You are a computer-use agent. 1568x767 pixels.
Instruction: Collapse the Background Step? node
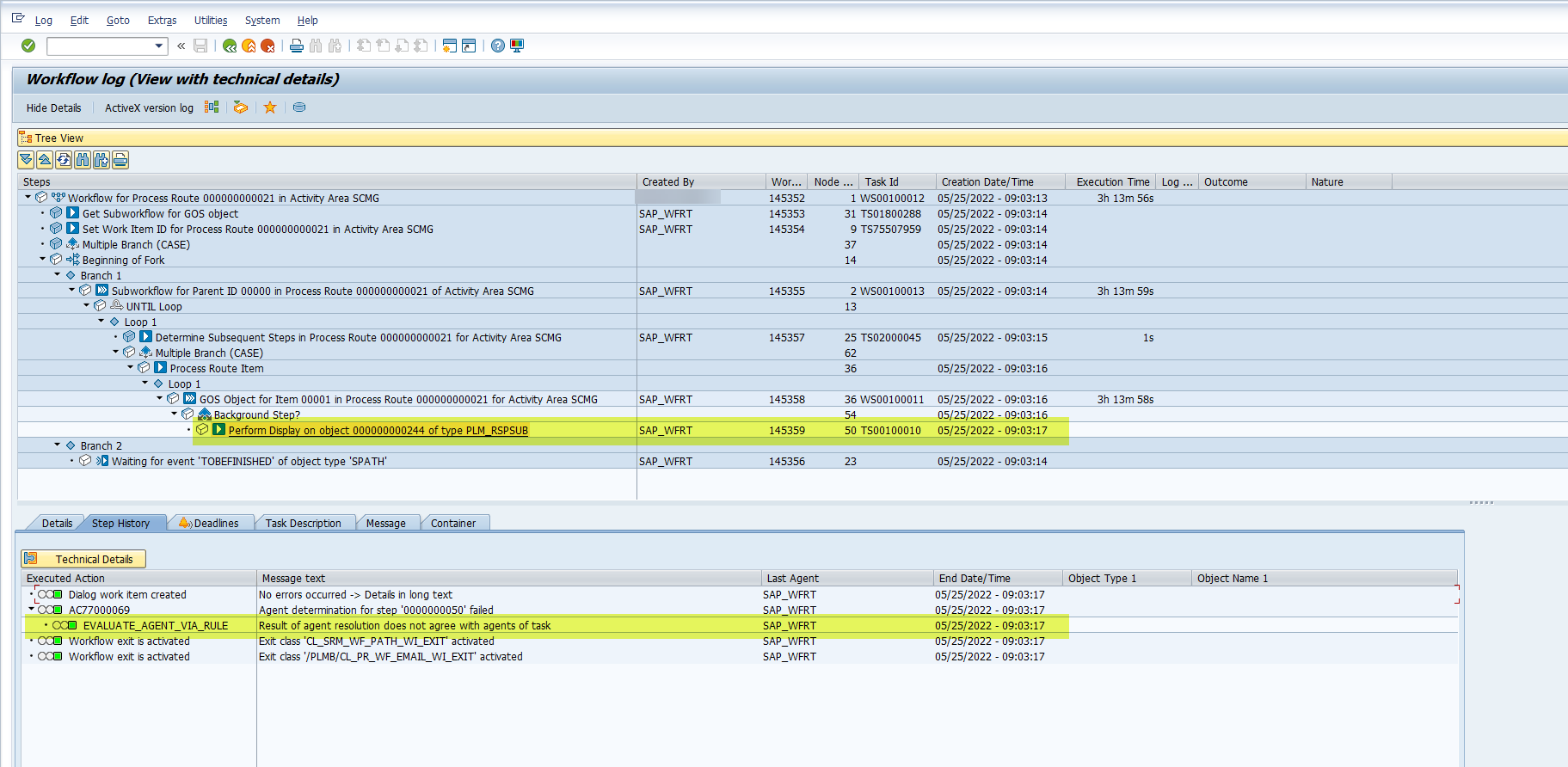(x=175, y=414)
